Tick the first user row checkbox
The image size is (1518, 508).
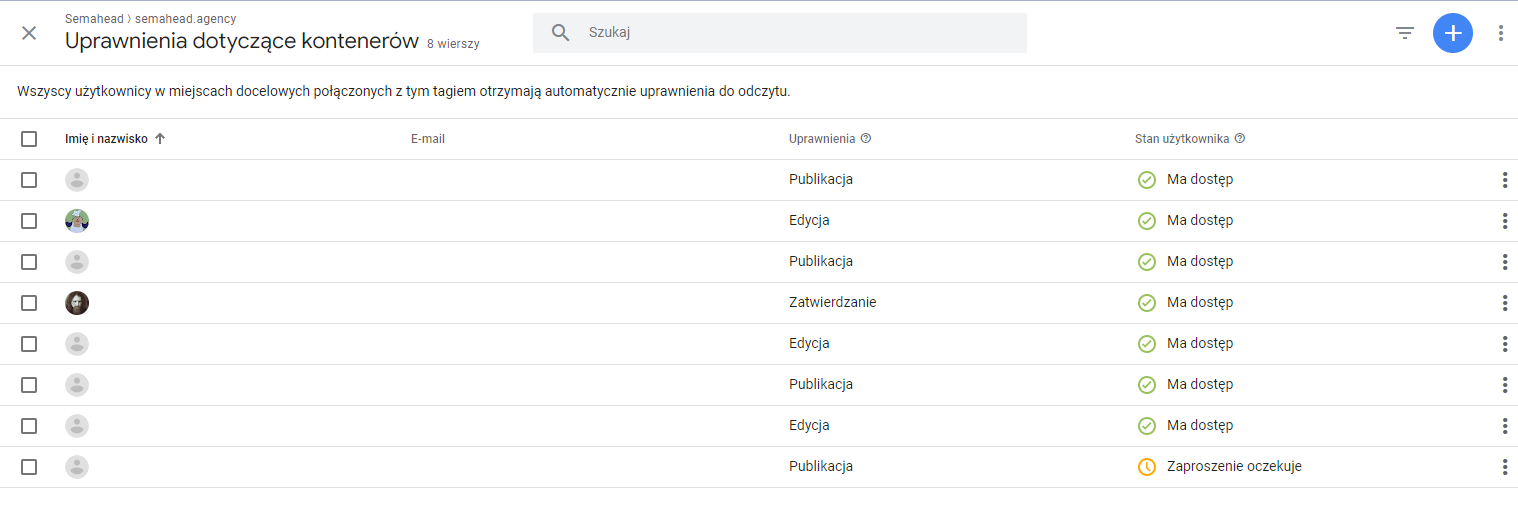[x=29, y=180]
